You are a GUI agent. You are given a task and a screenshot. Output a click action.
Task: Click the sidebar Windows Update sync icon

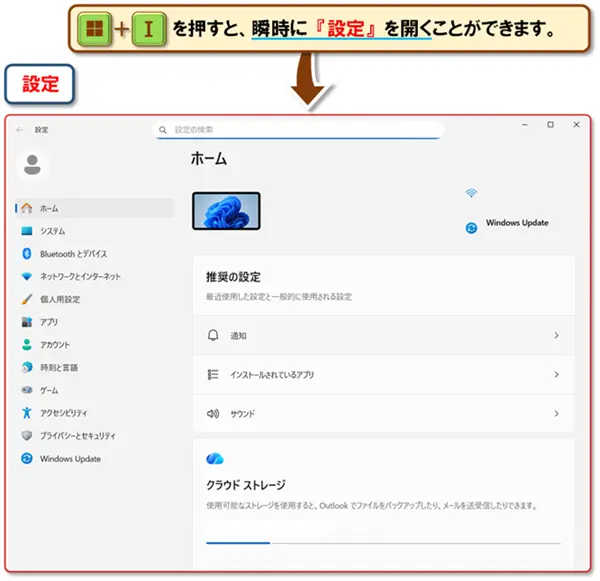tap(27, 459)
